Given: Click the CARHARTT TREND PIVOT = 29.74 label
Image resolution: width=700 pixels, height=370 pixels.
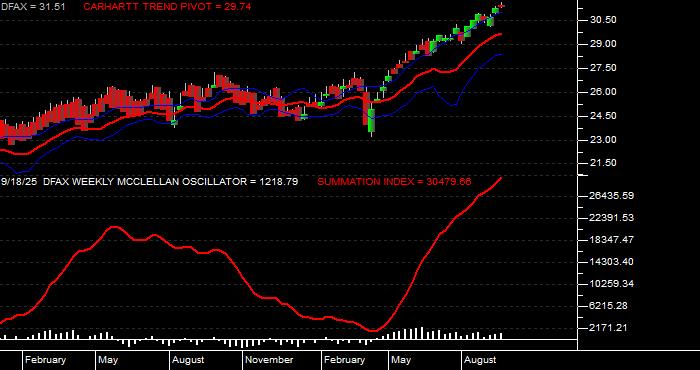Looking at the screenshot, I should click(x=167, y=6).
